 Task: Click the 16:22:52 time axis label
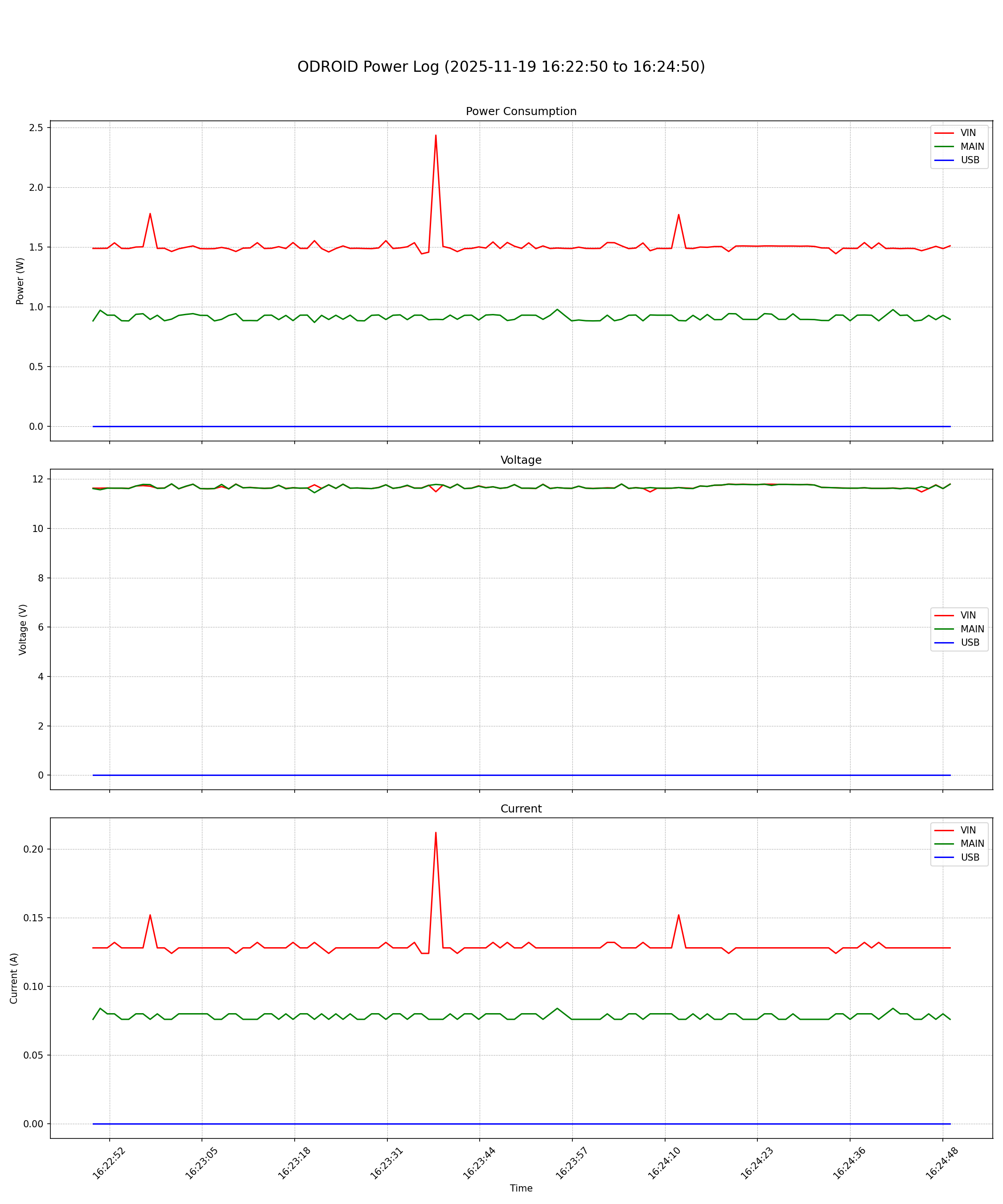[x=109, y=1163]
